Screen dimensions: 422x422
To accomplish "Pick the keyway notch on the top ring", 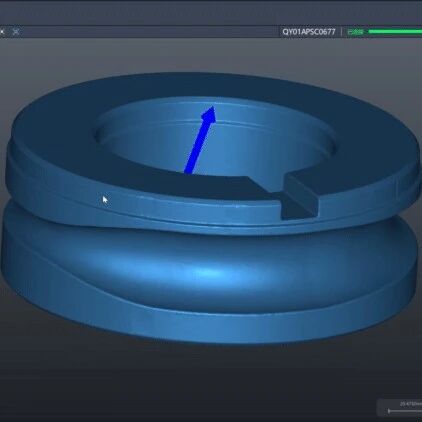I will (x=299, y=197).
